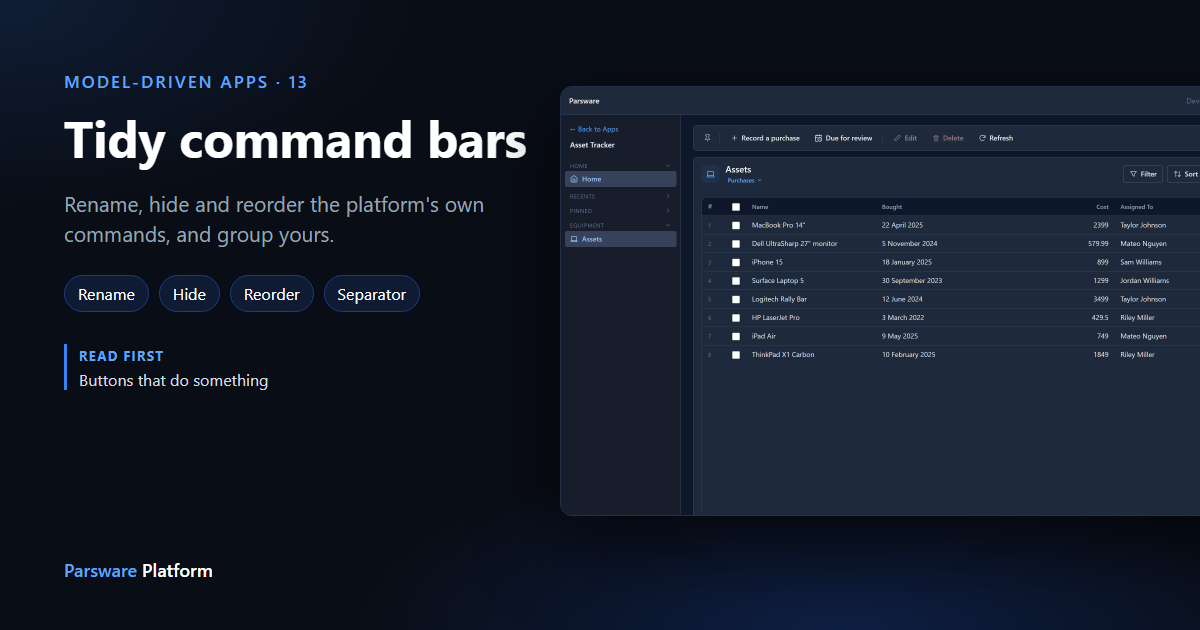Viewport: 1200px width, 630px height.
Task: Open the Purchases view dropdown
Action: point(744,181)
